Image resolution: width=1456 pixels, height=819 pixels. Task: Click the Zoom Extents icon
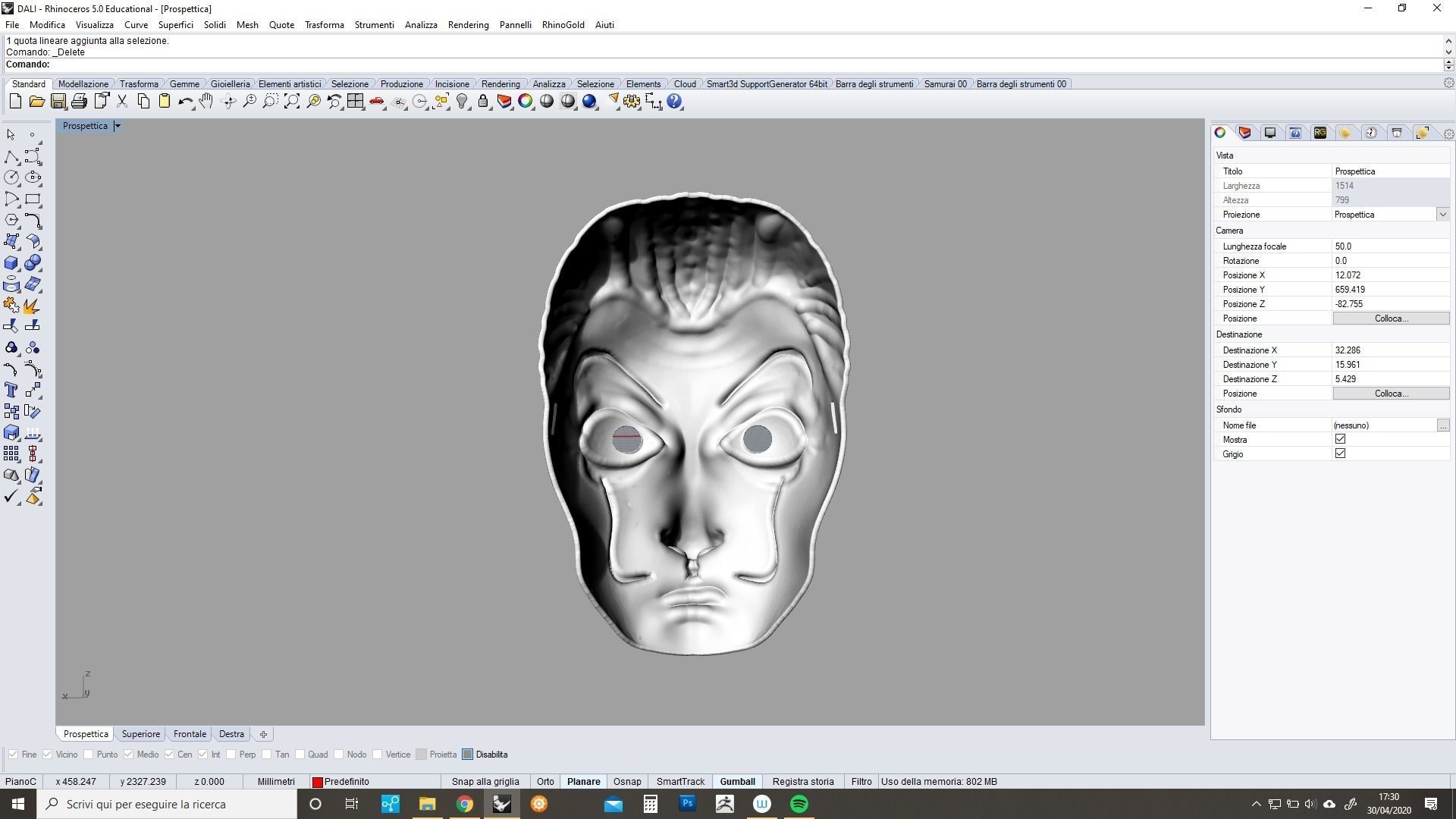[x=292, y=102]
